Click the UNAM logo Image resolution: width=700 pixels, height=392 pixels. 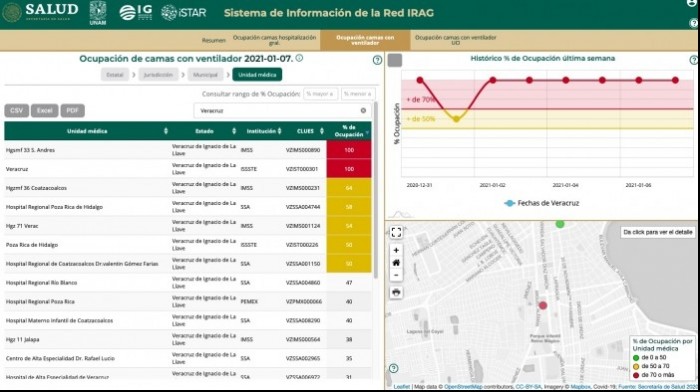click(98, 13)
